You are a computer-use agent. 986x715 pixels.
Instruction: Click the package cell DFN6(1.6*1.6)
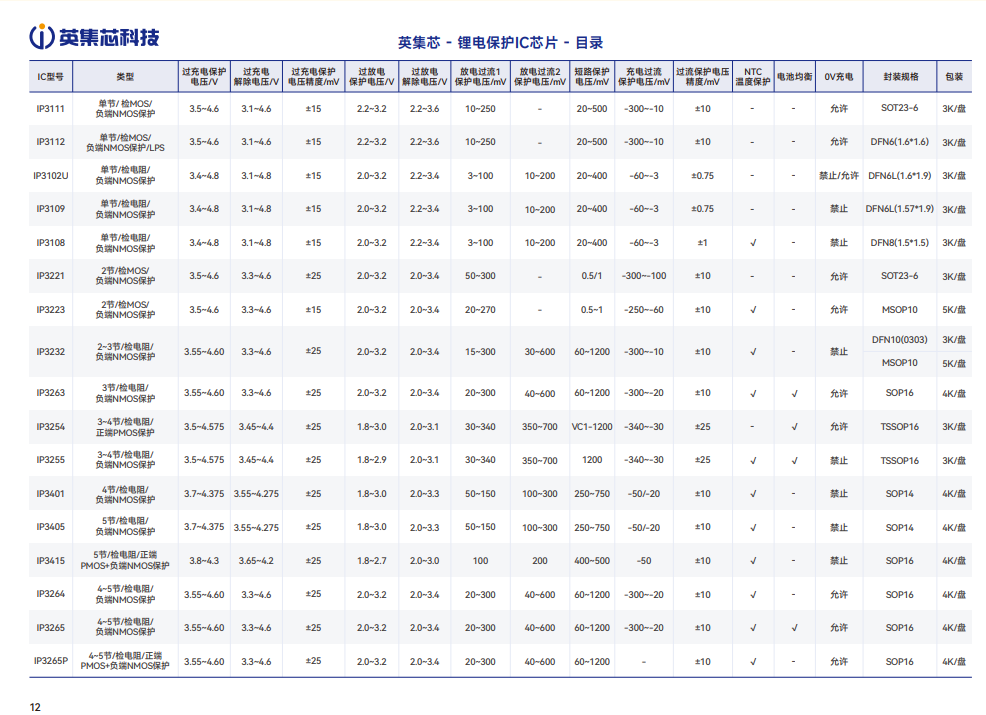click(x=899, y=142)
